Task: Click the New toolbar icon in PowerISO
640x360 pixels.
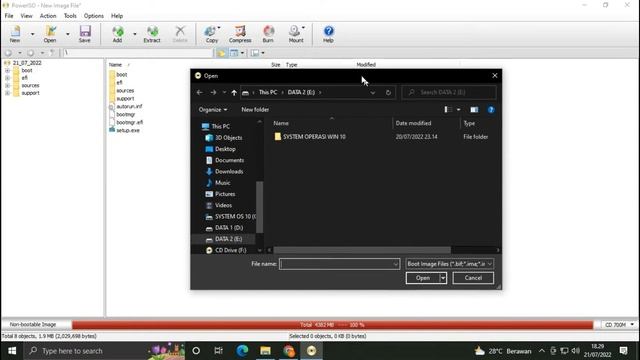Action: click(x=15, y=34)
